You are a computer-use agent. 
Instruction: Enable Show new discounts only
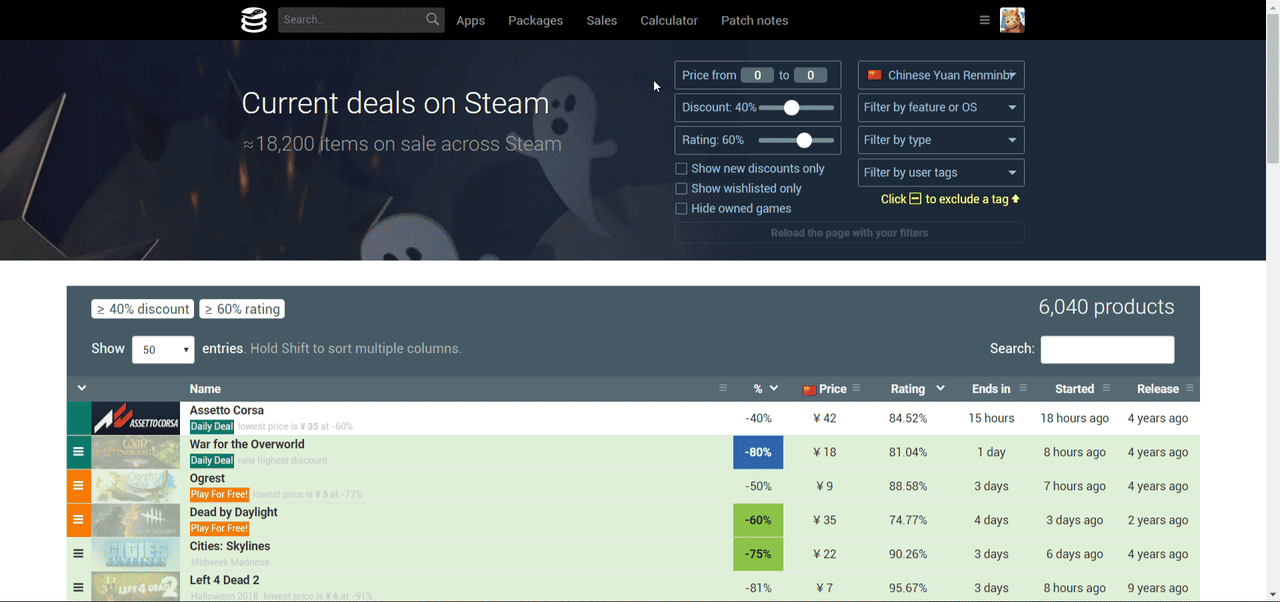(681, 169)
